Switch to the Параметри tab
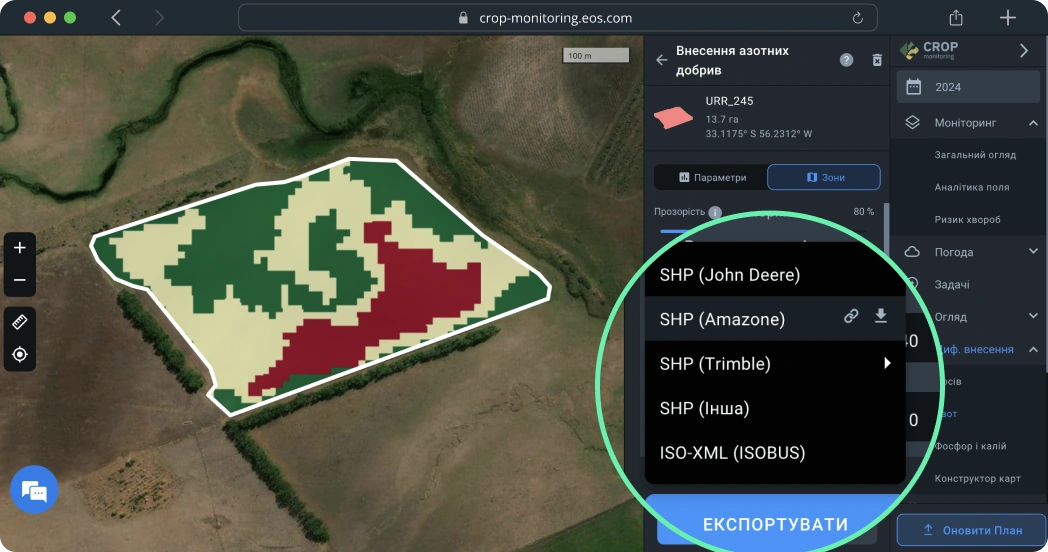Screen dimensions: 1048x552 pos(711,177)
